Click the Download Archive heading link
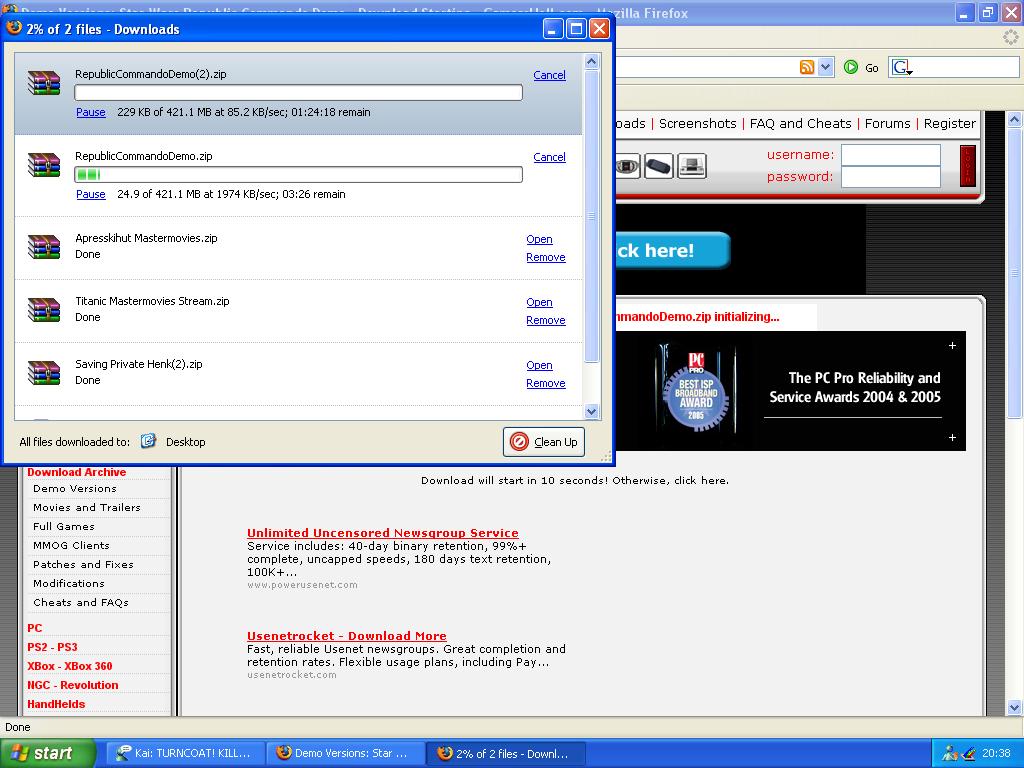1024x768 pixels. point(76,472)
